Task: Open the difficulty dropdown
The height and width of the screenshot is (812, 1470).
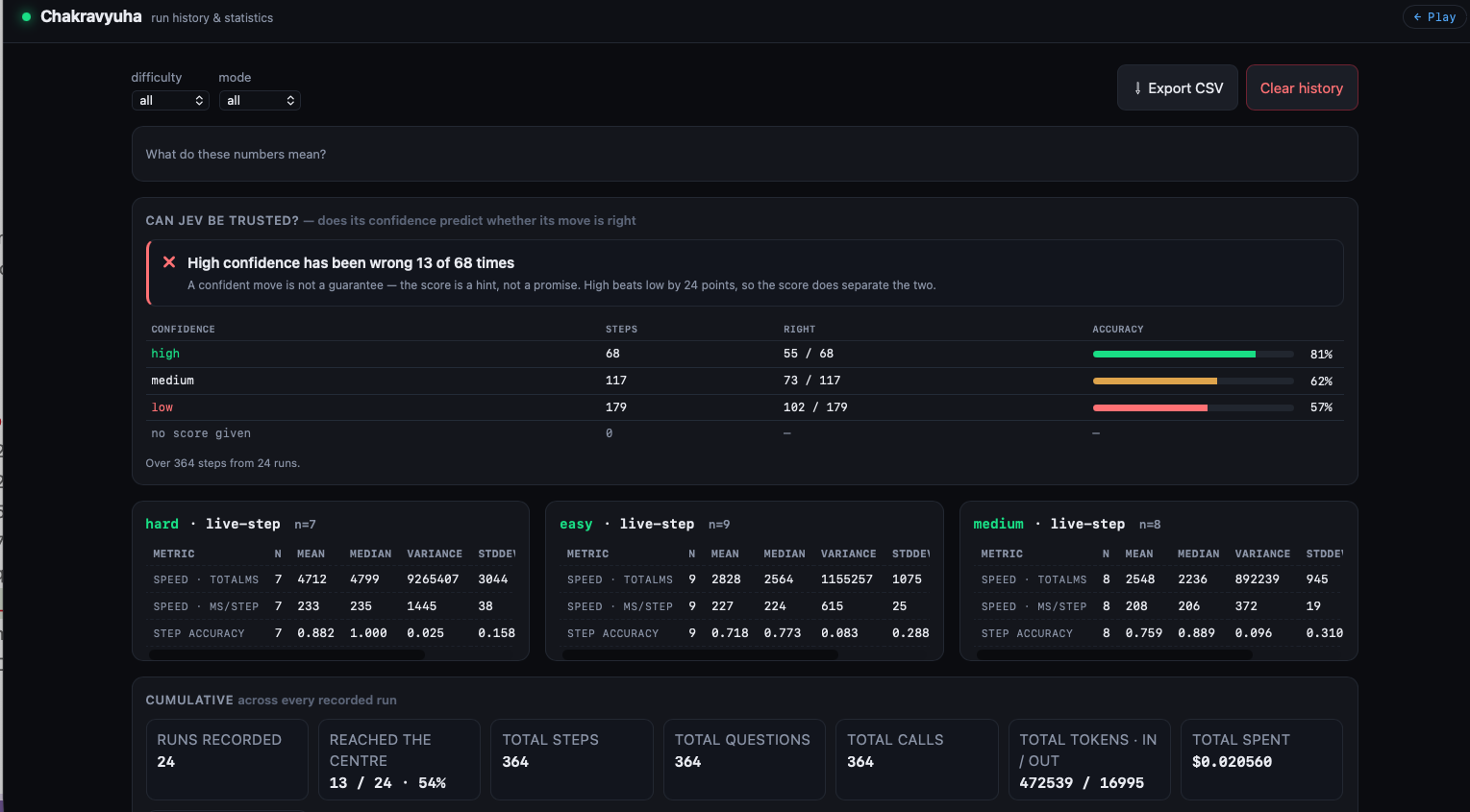Action: pyautogui.click(x=170, y=100)
